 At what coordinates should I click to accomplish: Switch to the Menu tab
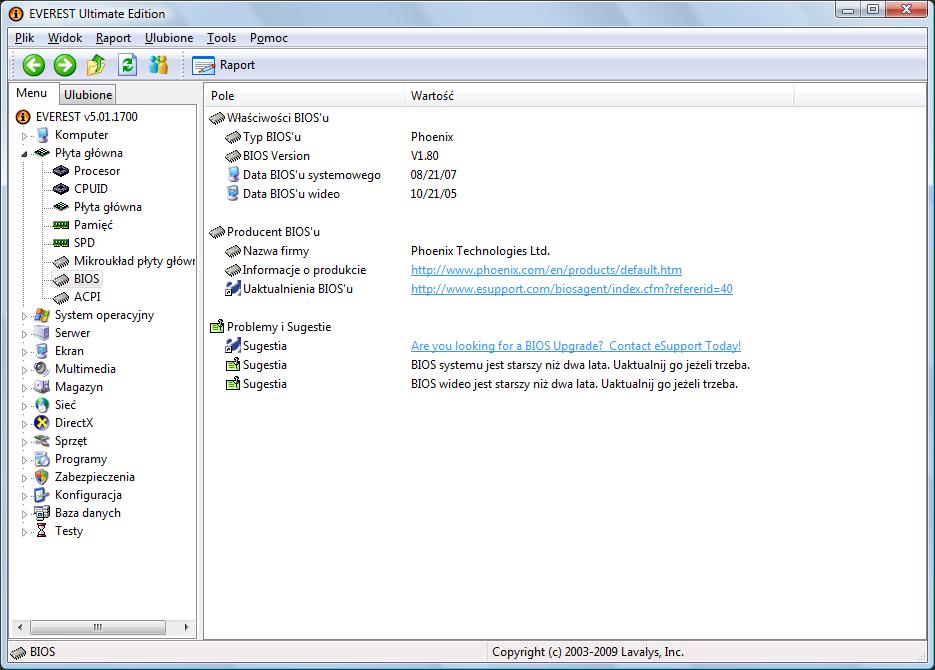(32, 94)
